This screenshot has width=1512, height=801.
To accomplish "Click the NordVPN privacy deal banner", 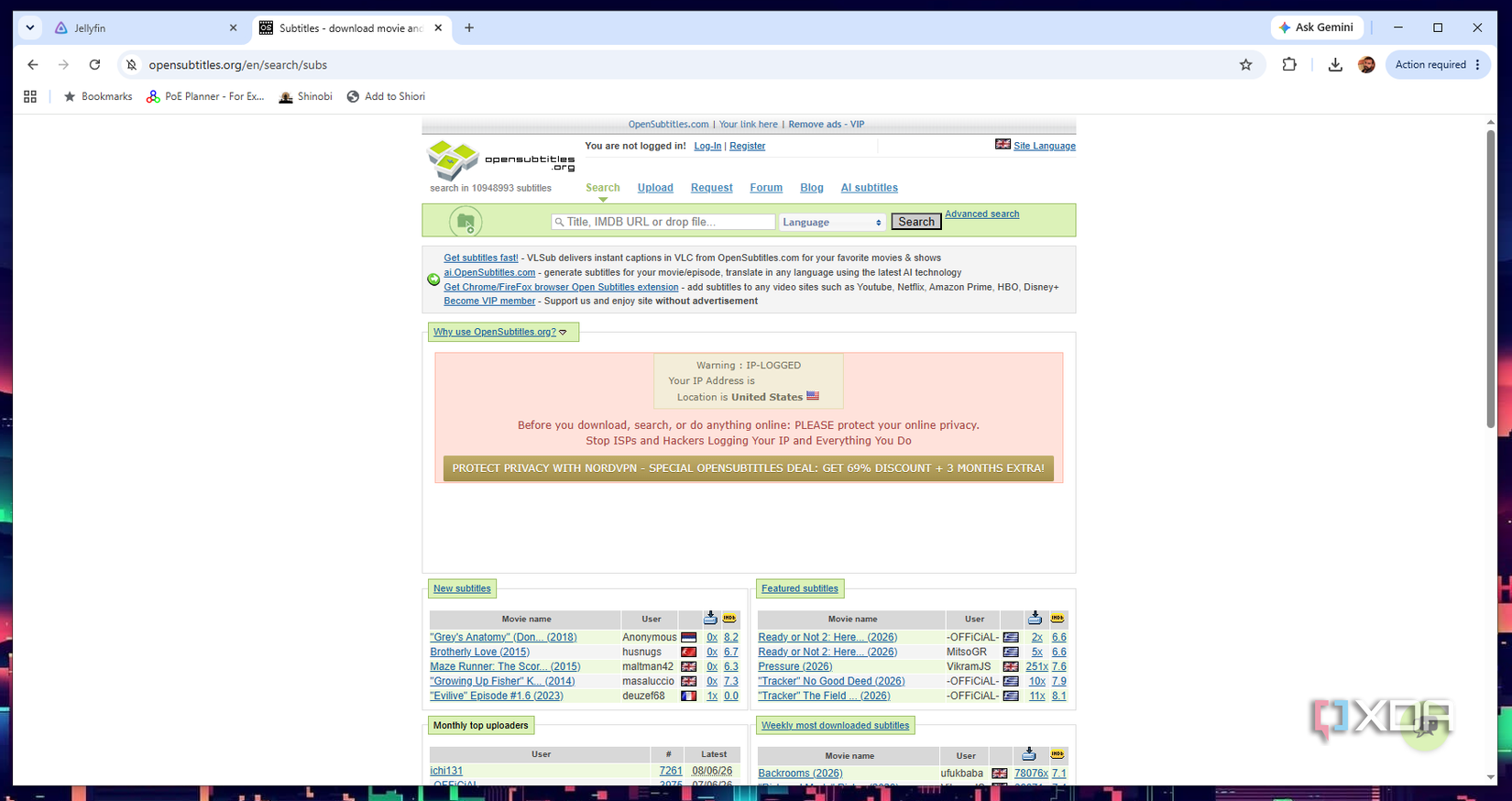I will point(748,468).
